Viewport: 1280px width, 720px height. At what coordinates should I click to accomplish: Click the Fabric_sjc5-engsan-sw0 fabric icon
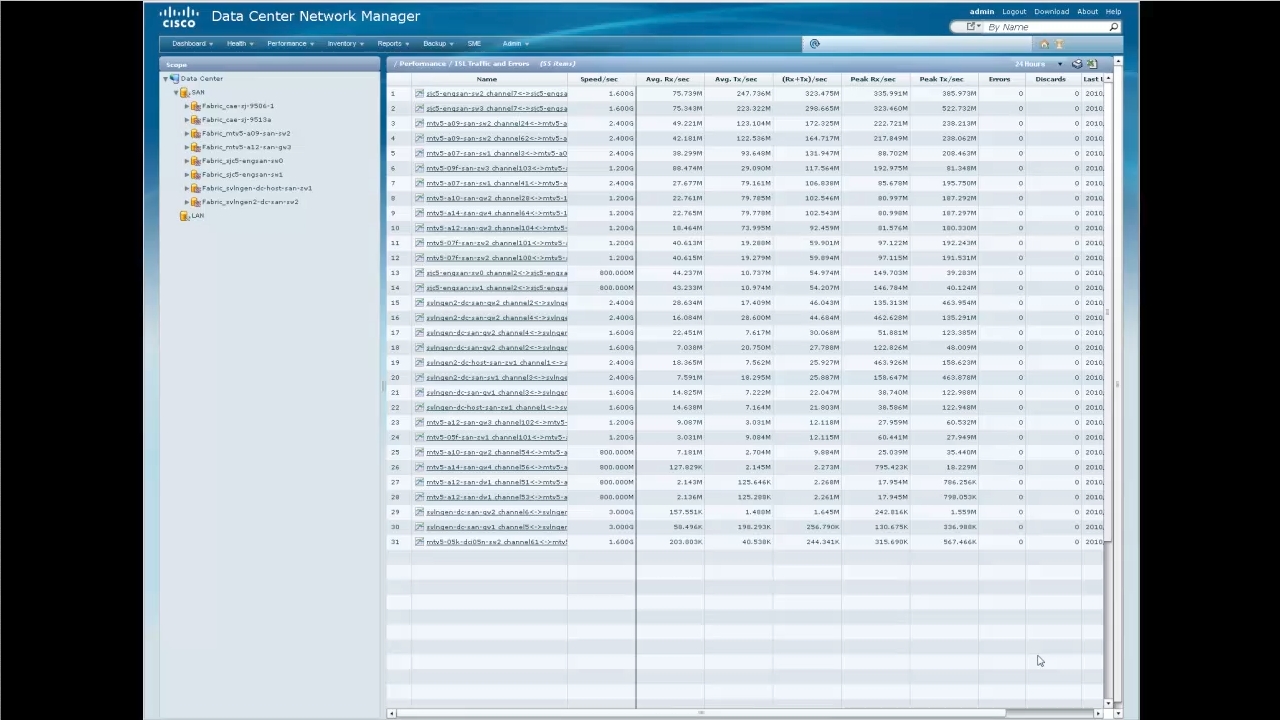pos(196,160)
